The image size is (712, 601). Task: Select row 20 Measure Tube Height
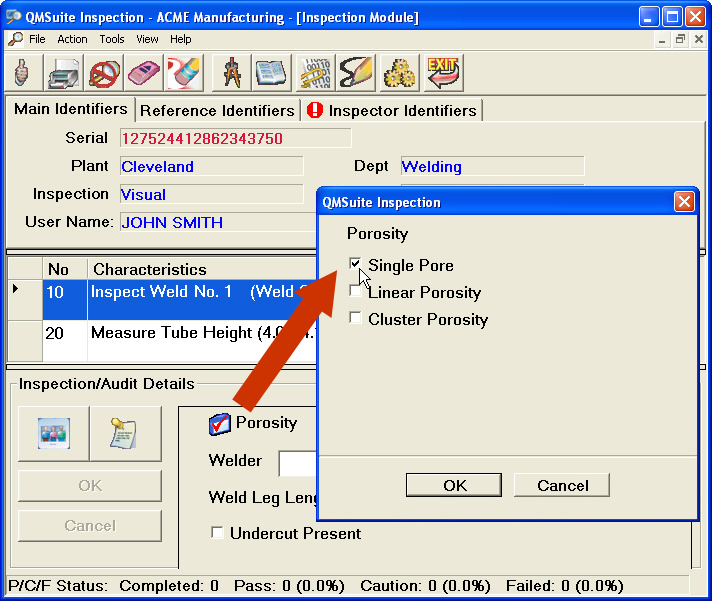click(200, 333)
